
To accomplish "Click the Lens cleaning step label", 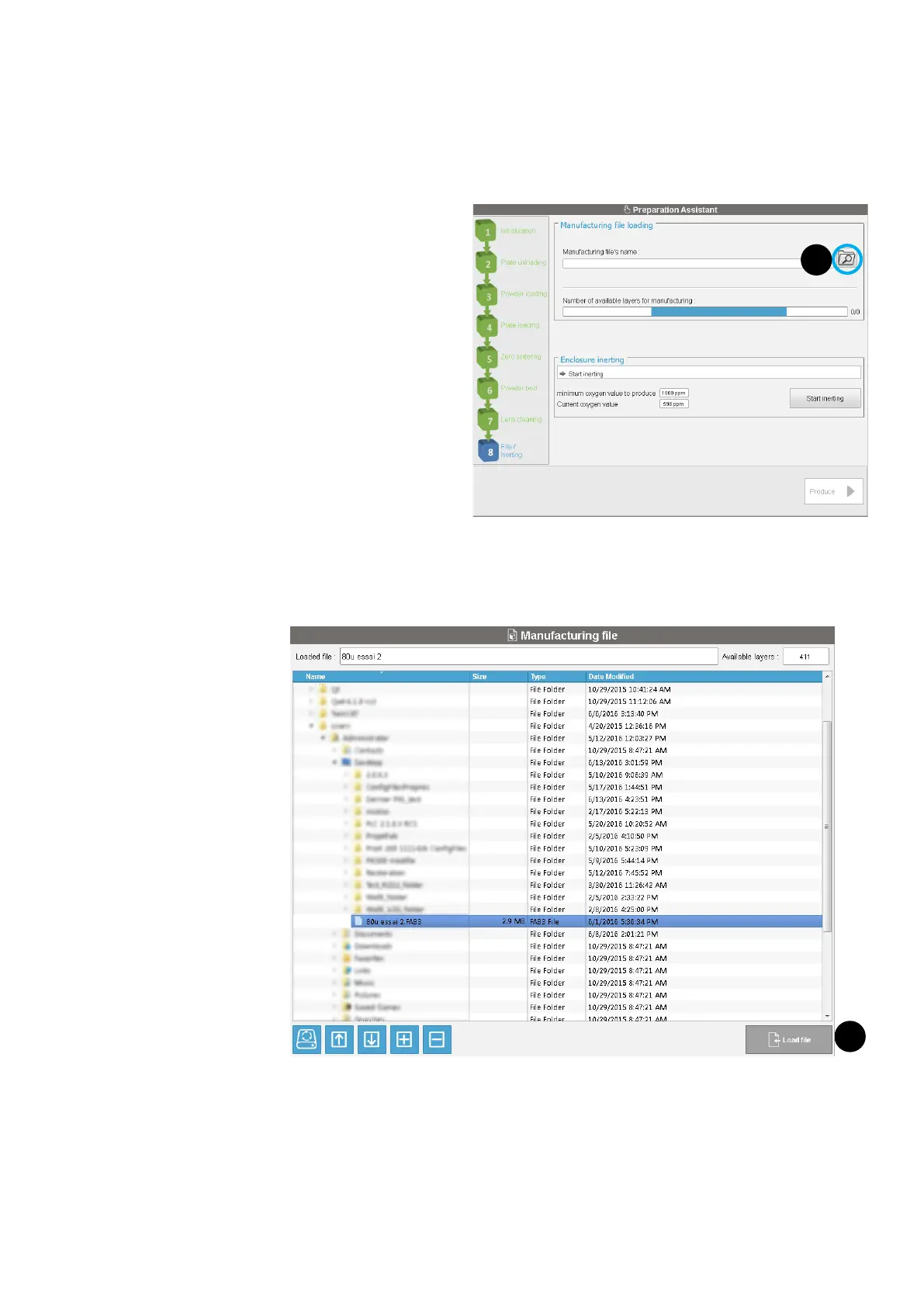I will 521,420.
